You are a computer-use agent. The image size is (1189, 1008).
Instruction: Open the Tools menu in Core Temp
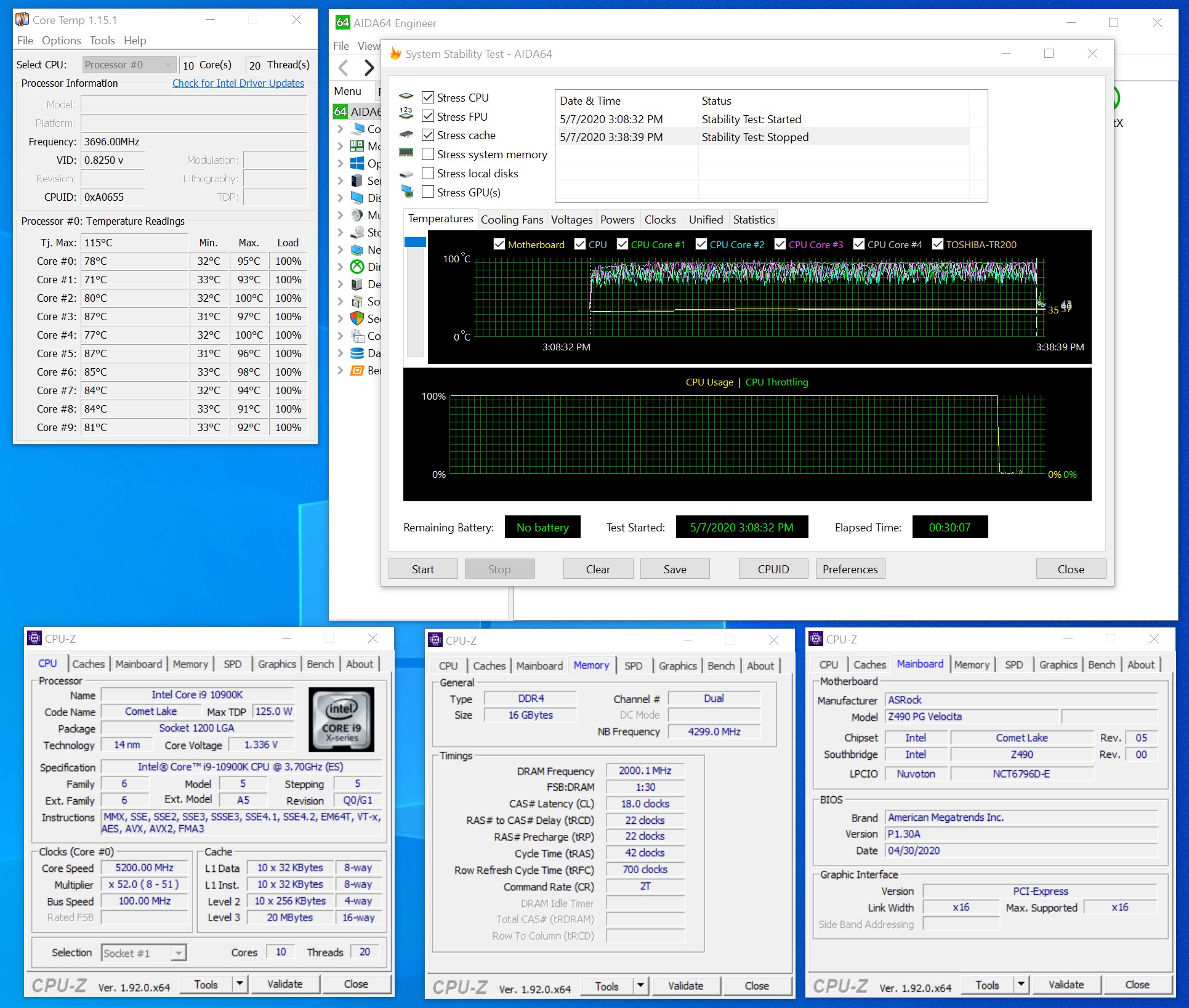[102, 41]
